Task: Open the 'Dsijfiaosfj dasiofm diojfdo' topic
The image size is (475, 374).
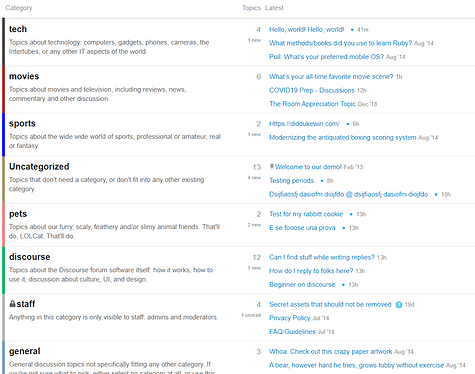Action: point(348,194)
